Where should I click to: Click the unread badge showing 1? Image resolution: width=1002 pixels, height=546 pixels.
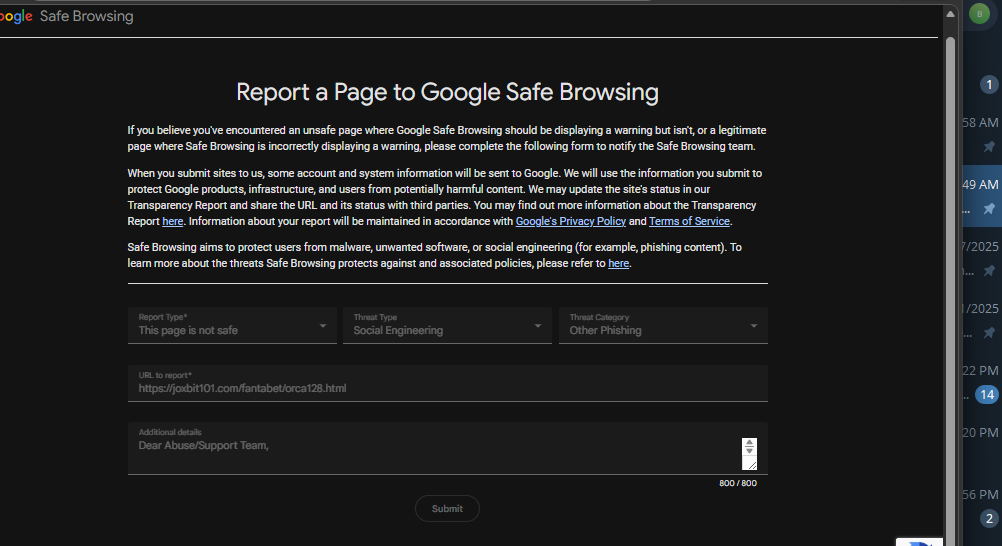click(x=989, y=84)
